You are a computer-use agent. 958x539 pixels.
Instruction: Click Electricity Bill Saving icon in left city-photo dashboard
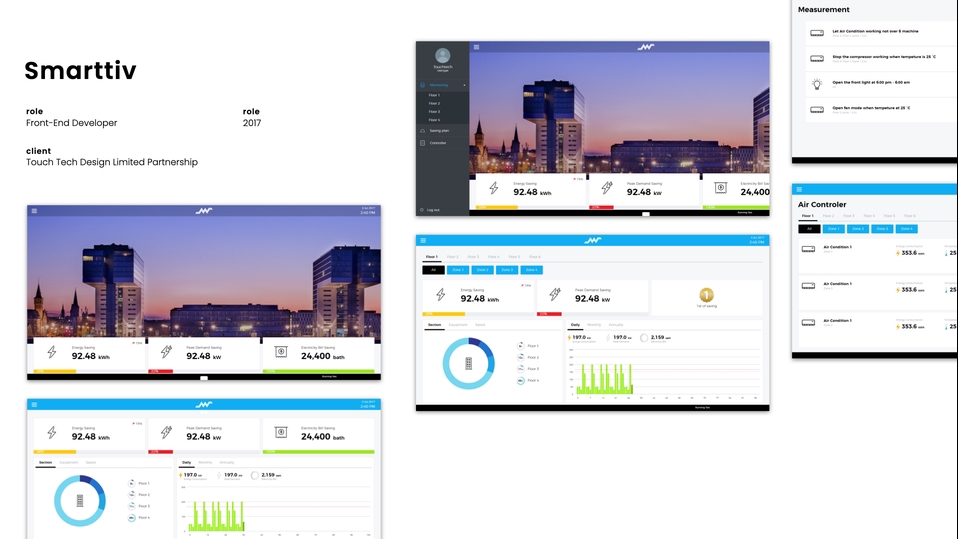pos(281,351)
